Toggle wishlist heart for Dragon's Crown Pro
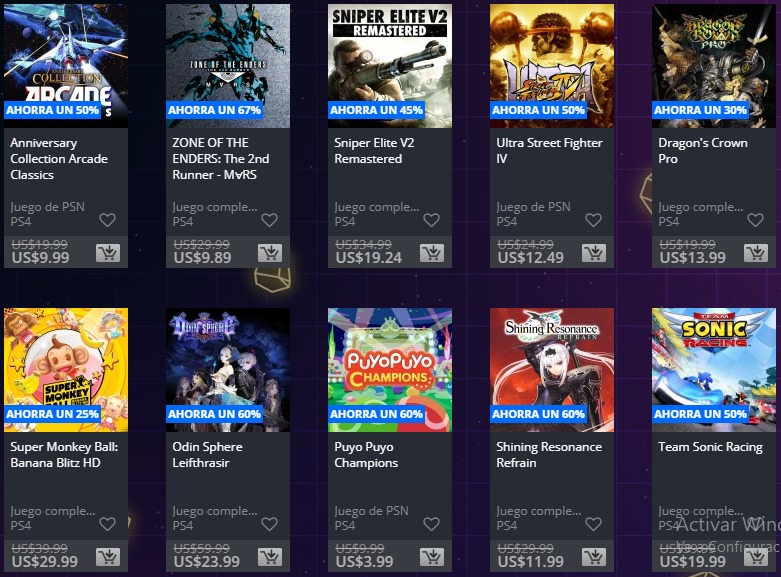781x577 pixels. (x=756, y=220)
